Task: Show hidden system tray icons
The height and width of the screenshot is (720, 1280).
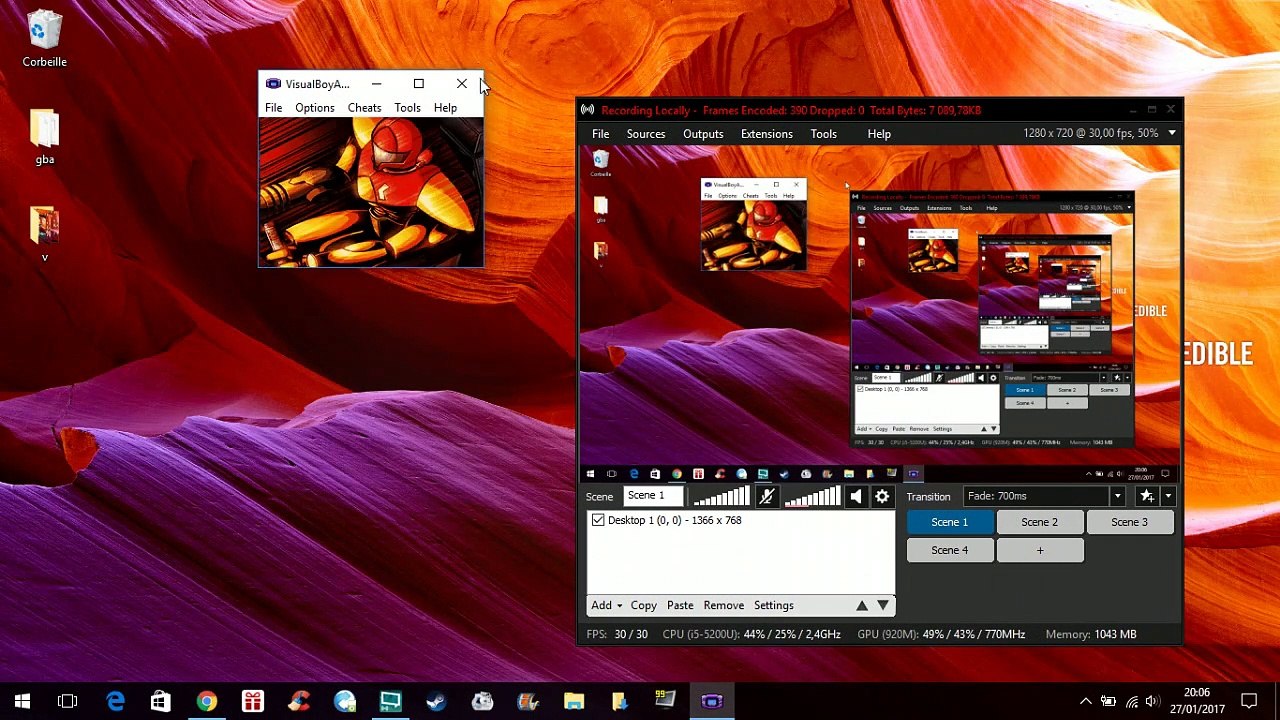Action: (x=1085, y=701)
